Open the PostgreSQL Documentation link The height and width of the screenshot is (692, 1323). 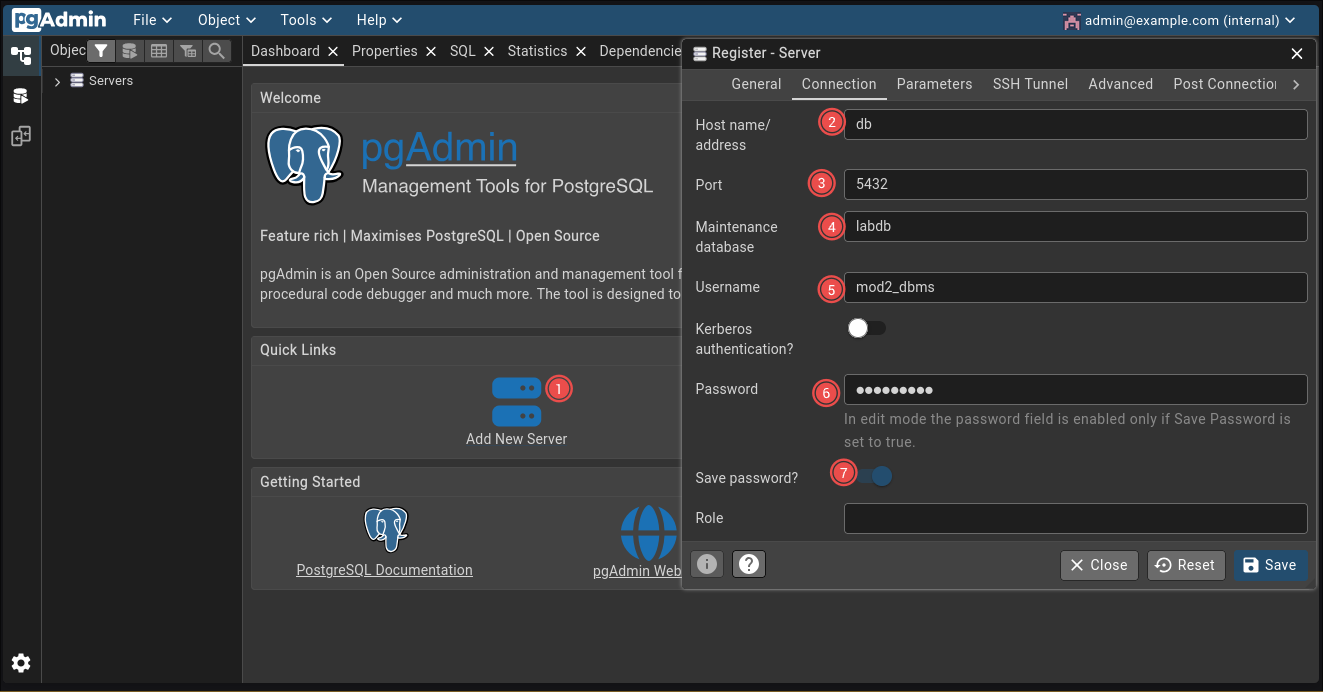[384, 570]
